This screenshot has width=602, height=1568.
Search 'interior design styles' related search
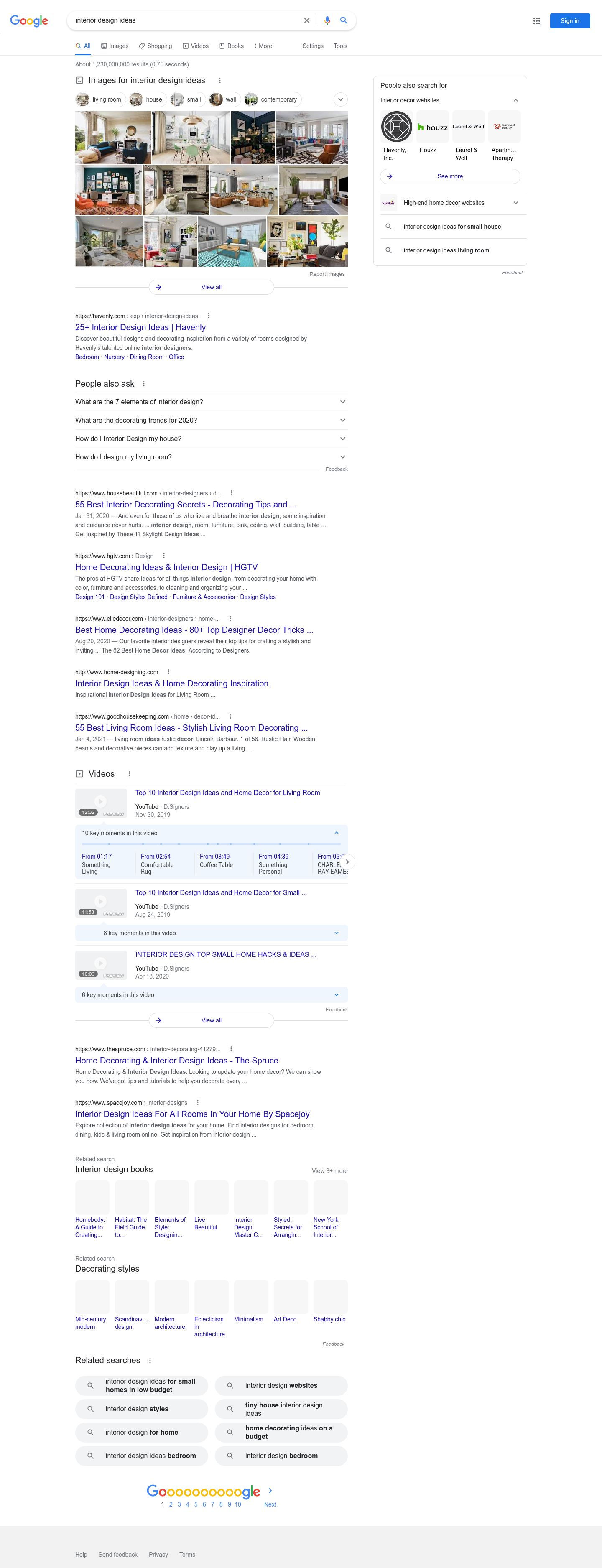point(141,1409)
